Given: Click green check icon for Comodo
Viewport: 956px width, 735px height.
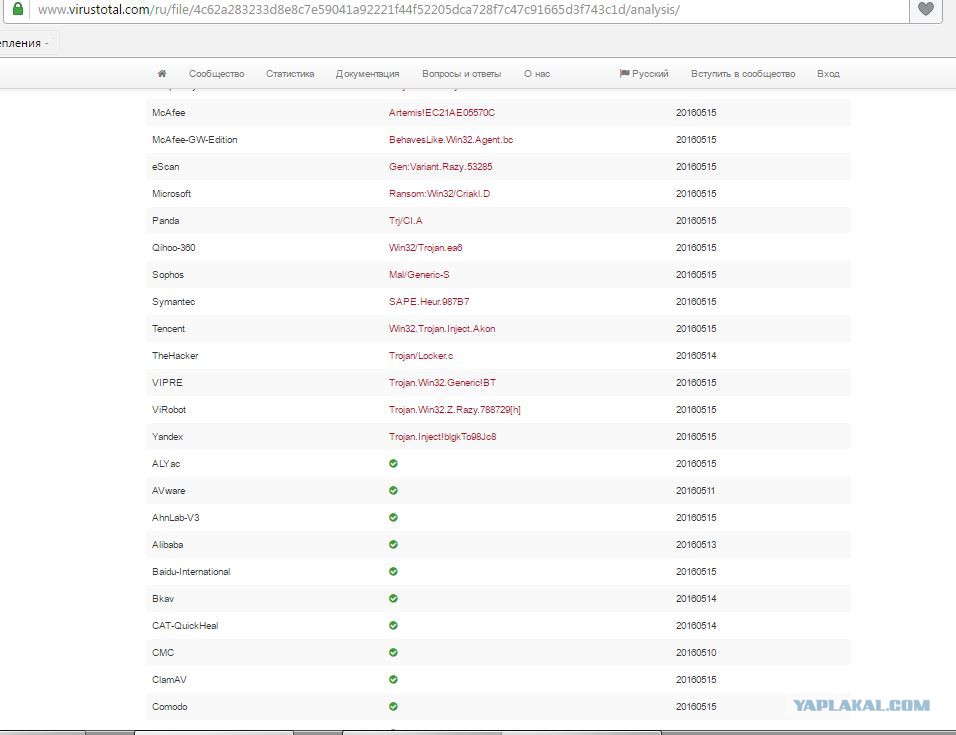Looking at the screenshot, I should click(393, 706).
